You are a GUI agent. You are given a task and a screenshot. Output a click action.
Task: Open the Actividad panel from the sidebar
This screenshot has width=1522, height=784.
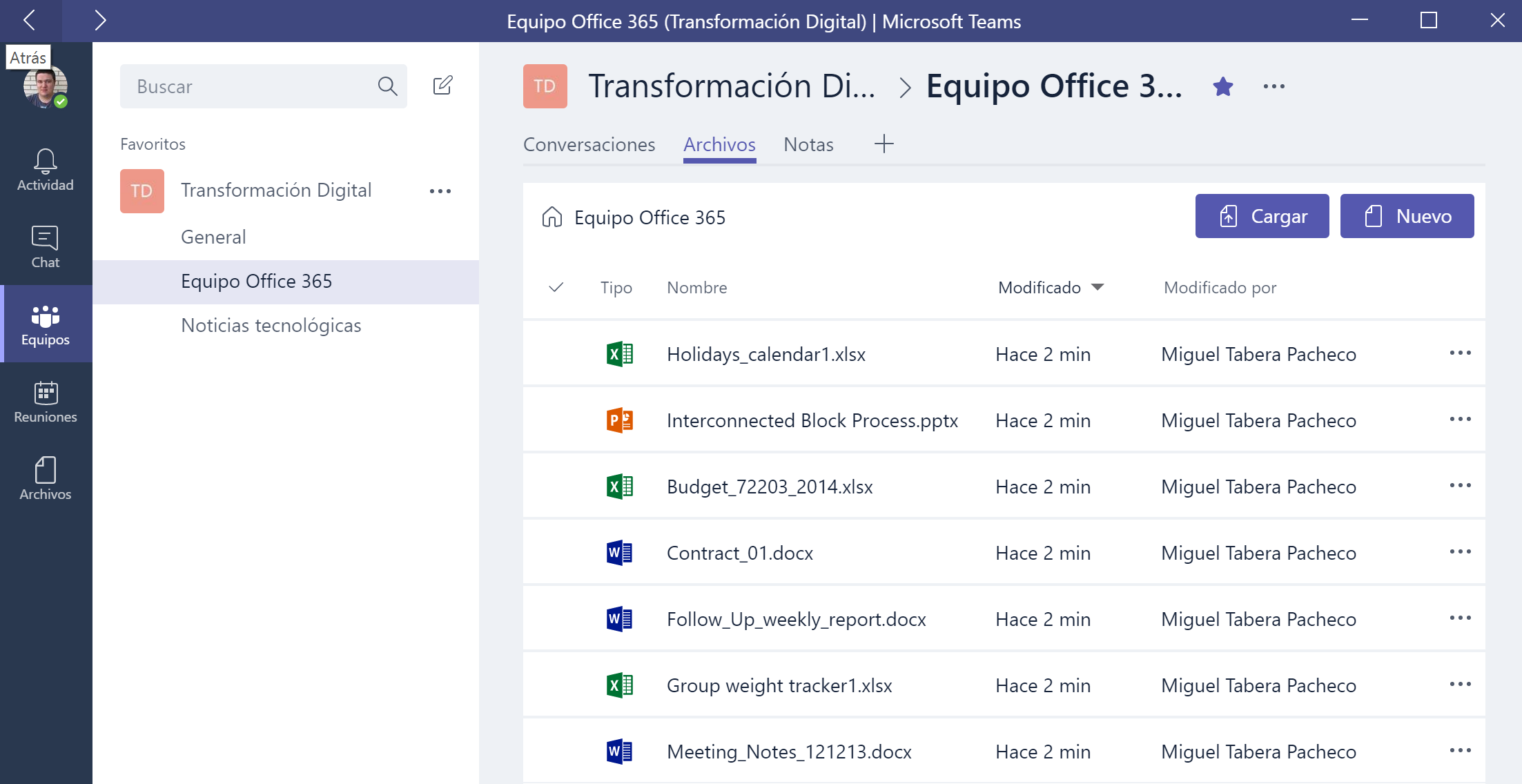point(44,169)
